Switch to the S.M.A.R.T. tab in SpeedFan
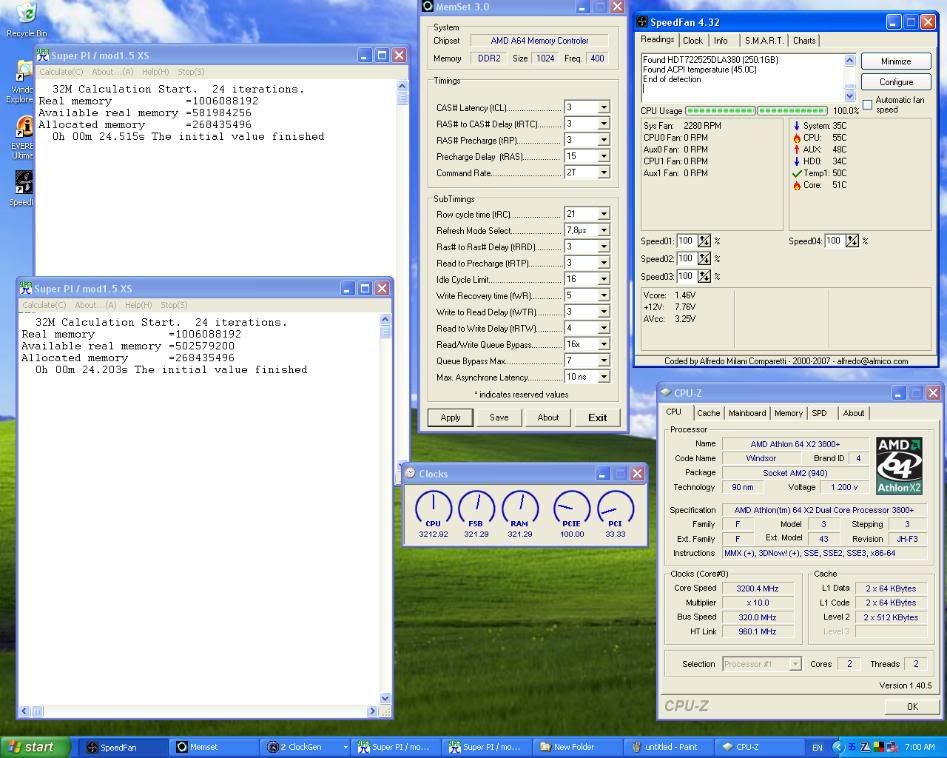 tap(763, 41)
